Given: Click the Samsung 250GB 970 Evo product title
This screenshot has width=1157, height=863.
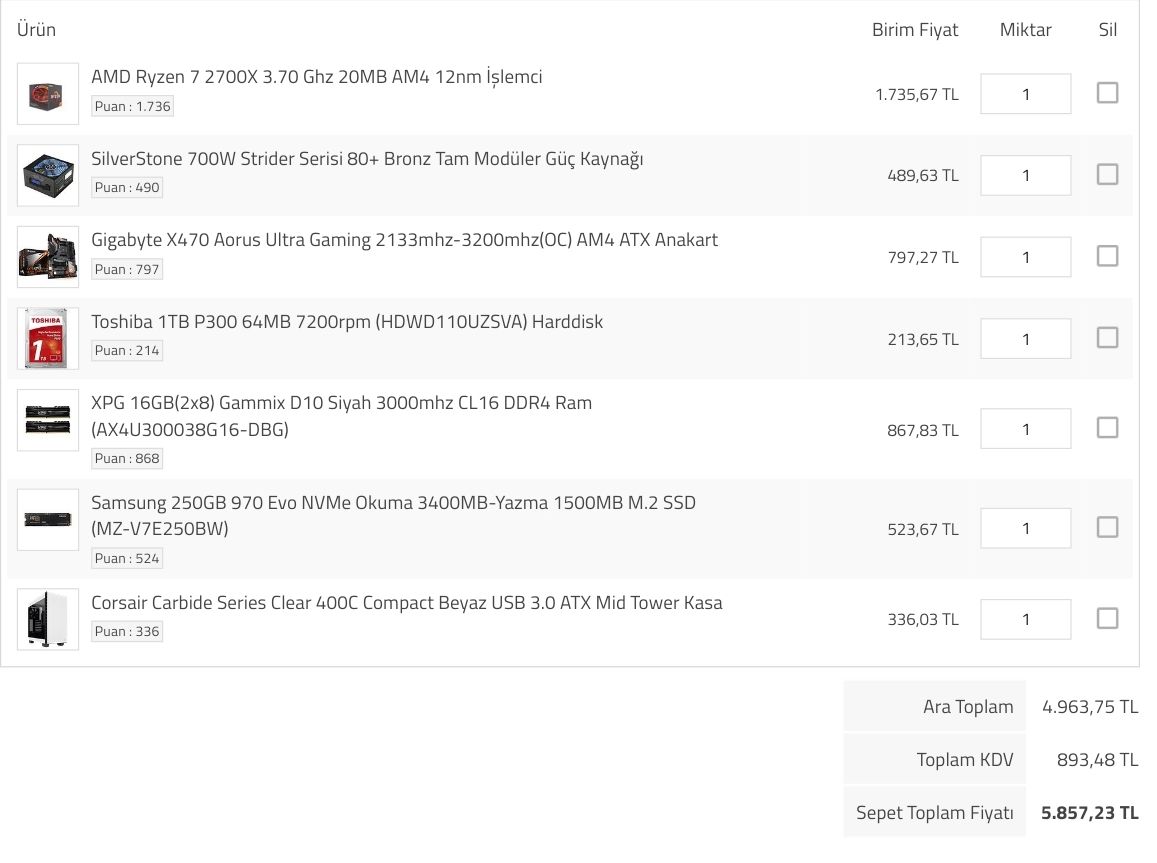Looking at the screenshot, I should point(393,516).
